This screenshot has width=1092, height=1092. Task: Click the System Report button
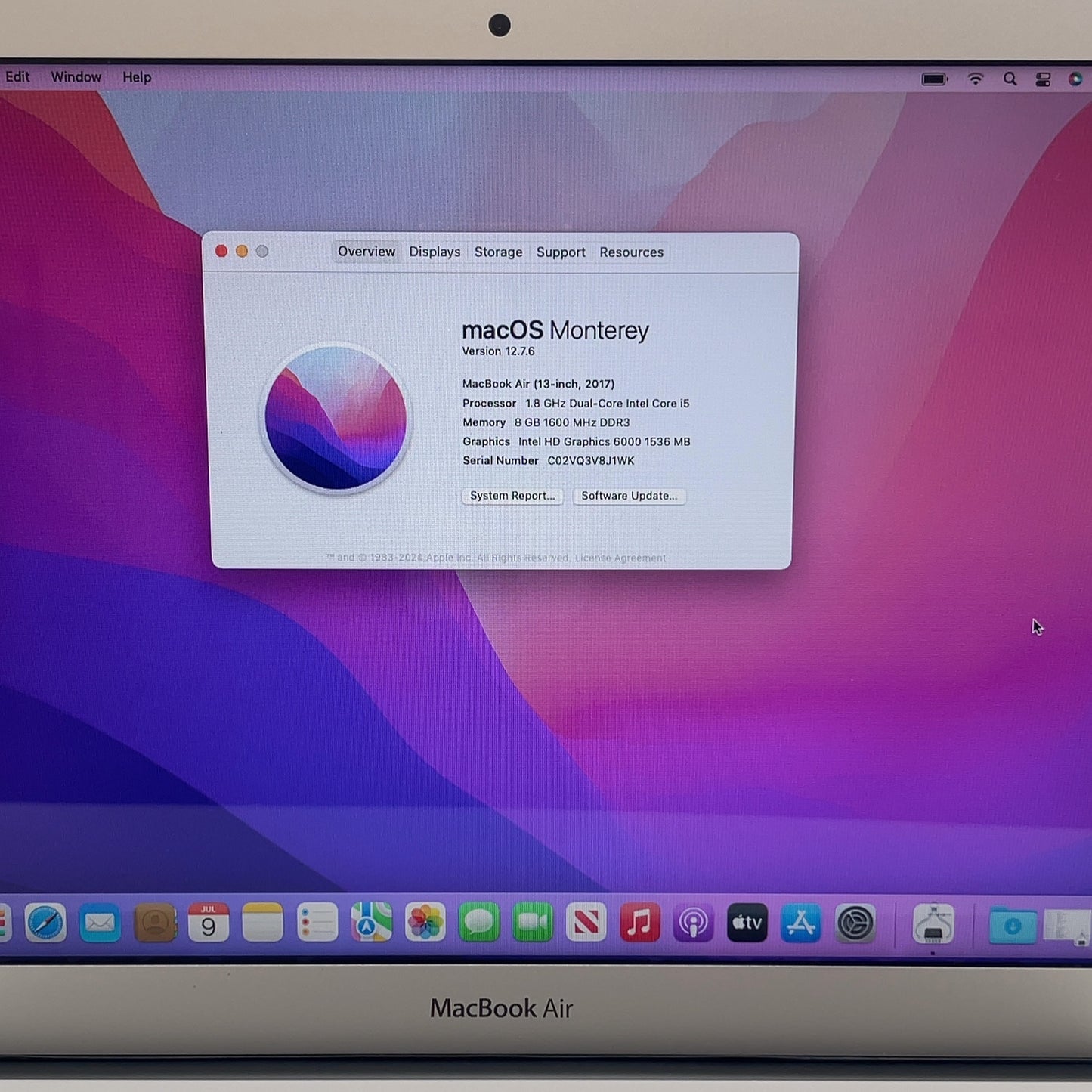512,496
